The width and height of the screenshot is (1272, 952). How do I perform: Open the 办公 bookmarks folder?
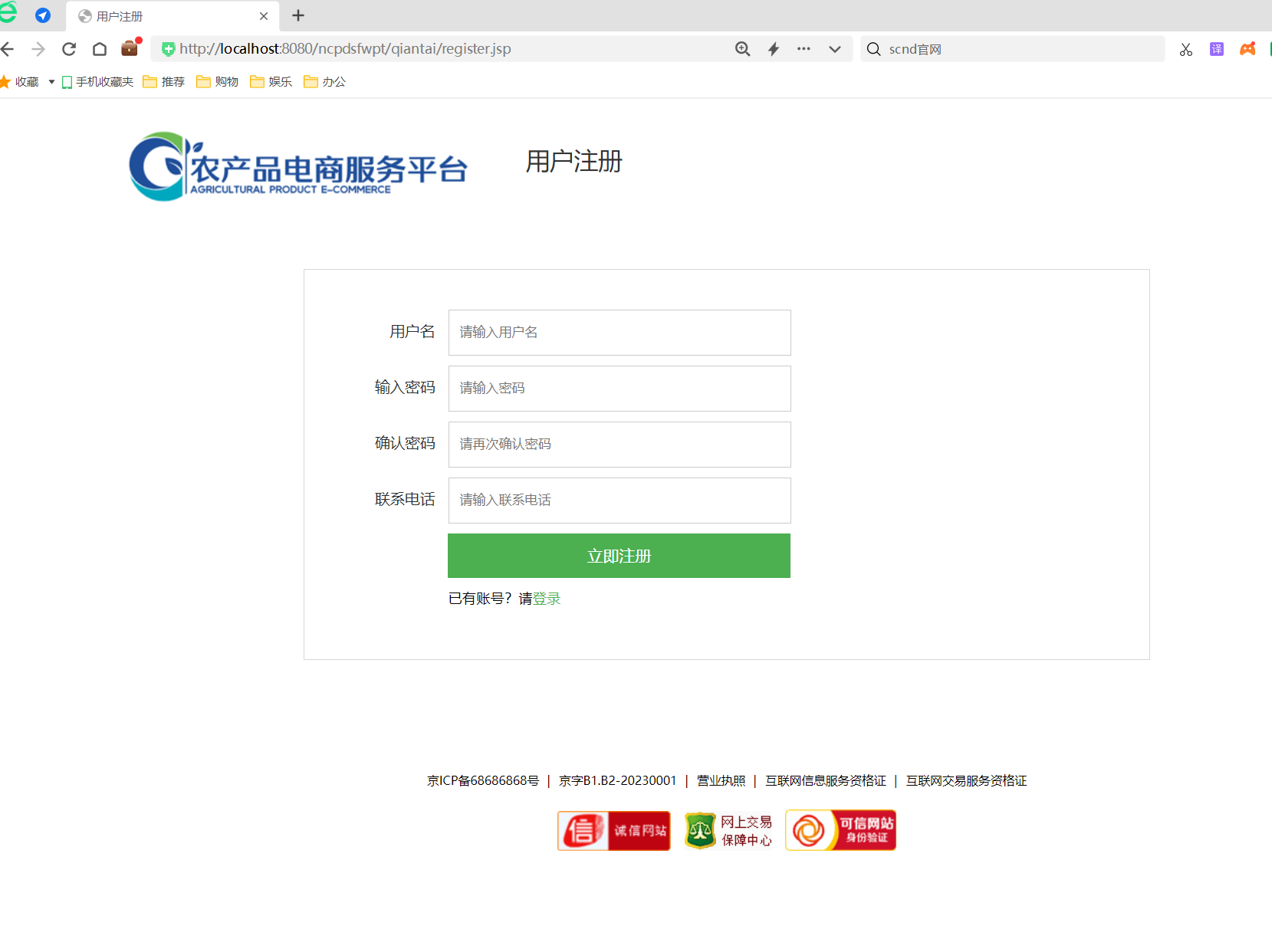[325, 82]
